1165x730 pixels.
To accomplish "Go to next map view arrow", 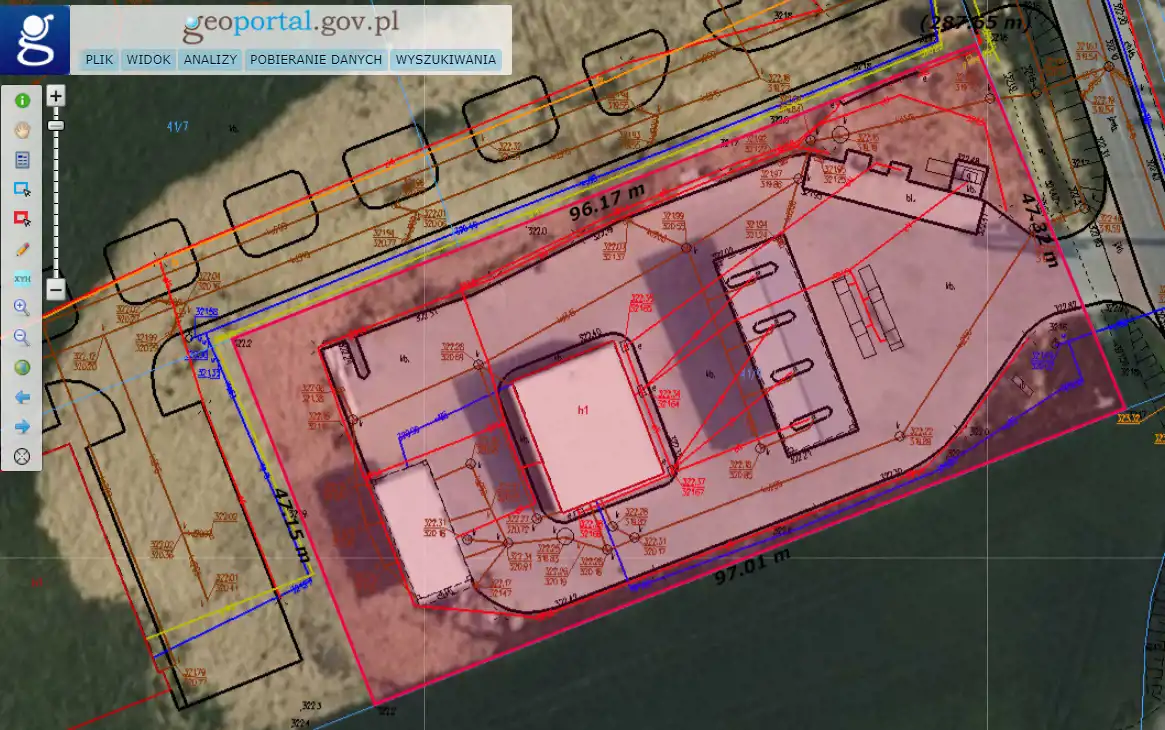I will 22,427.
